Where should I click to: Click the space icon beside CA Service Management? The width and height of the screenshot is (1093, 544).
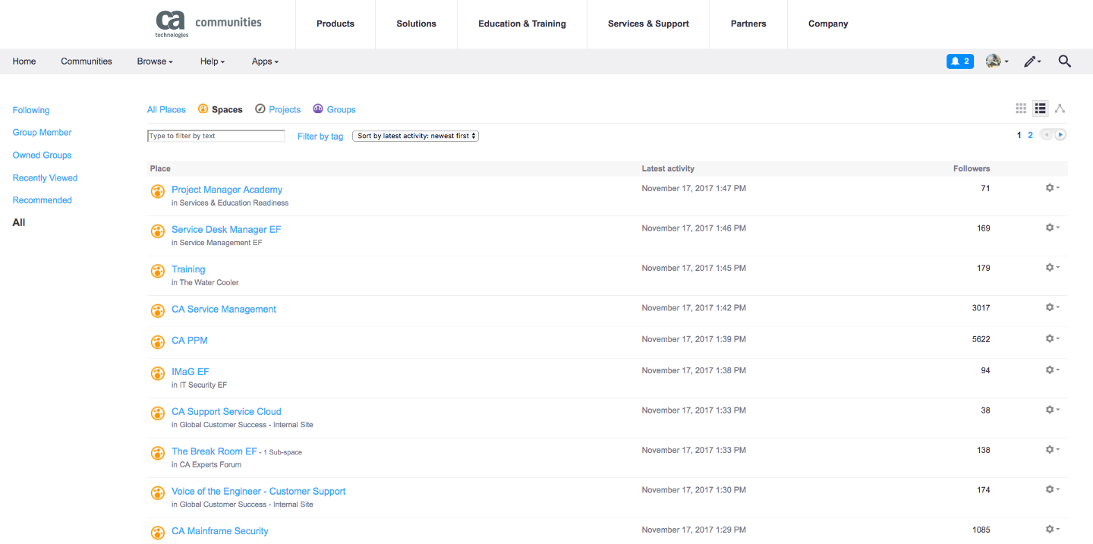[158, 310]
